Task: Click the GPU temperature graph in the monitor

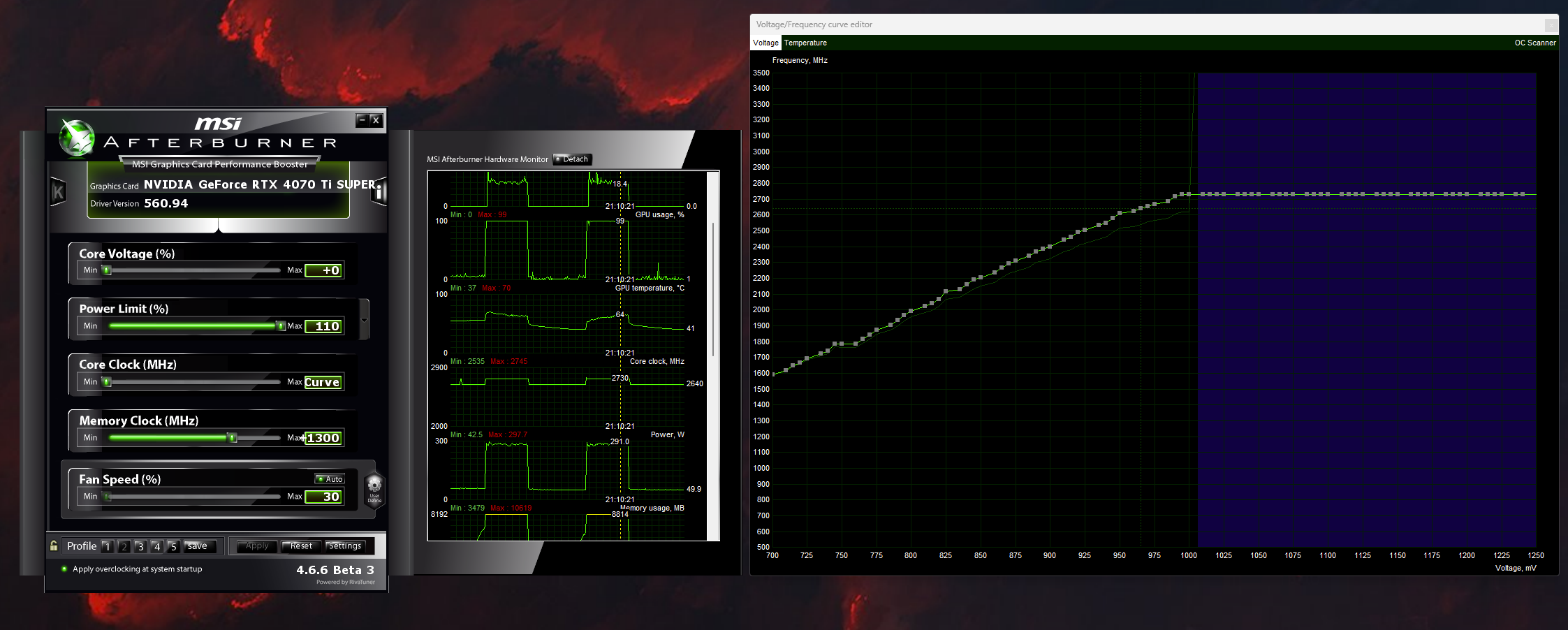Action: [567, 323]
